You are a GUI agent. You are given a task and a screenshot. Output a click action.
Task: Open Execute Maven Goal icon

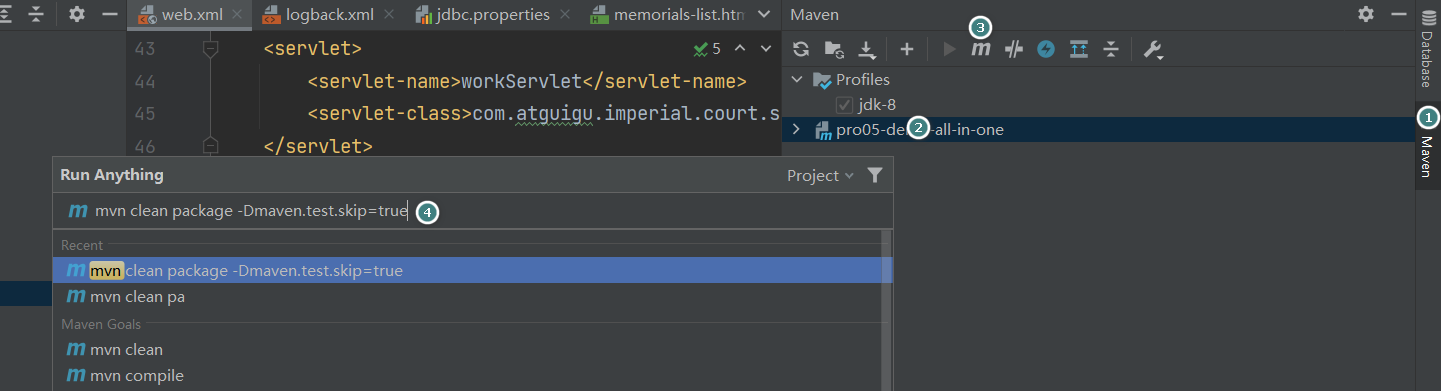981,49
